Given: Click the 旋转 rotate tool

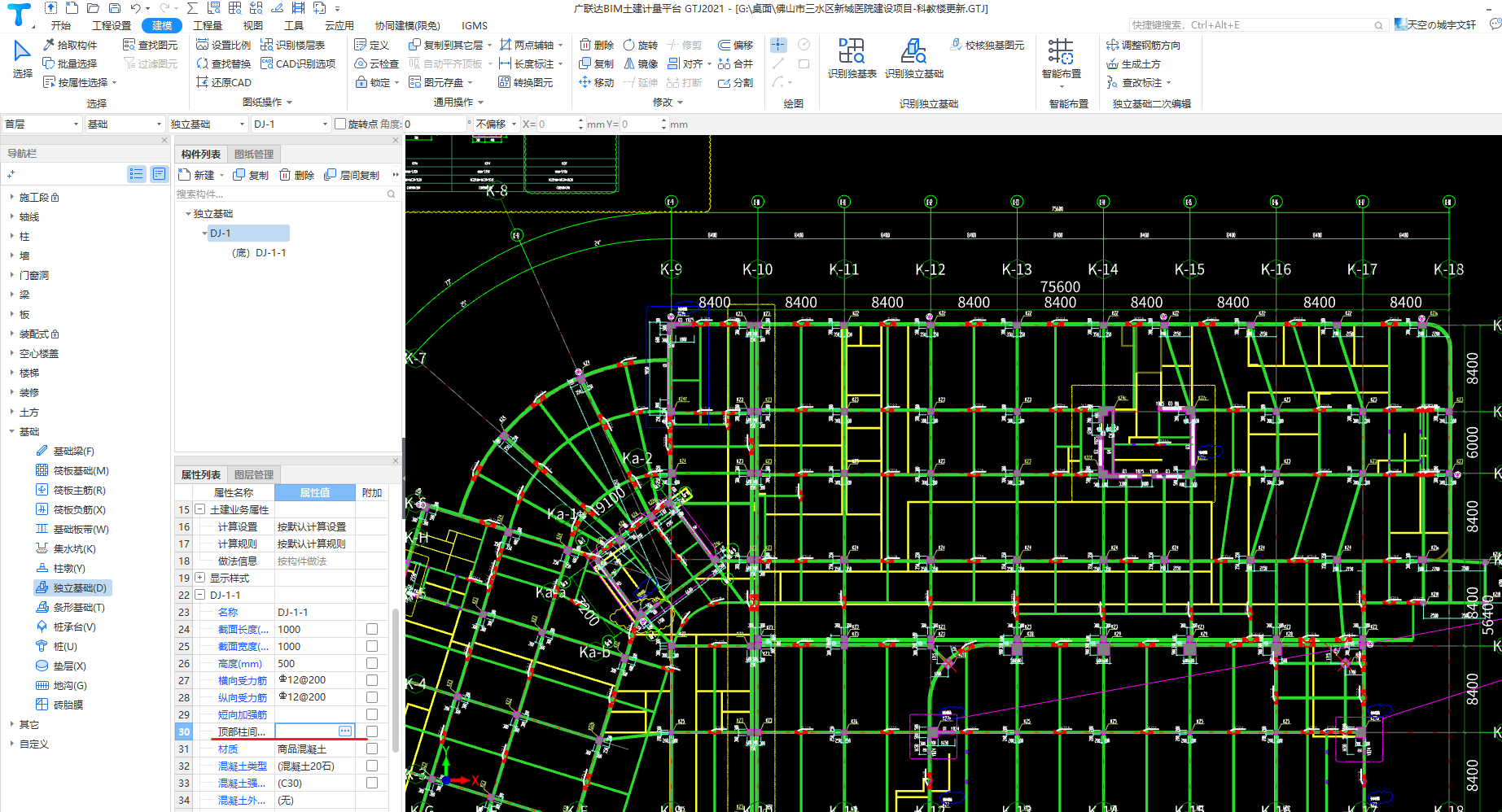Looking at the screenshot, I should (640, 45).
